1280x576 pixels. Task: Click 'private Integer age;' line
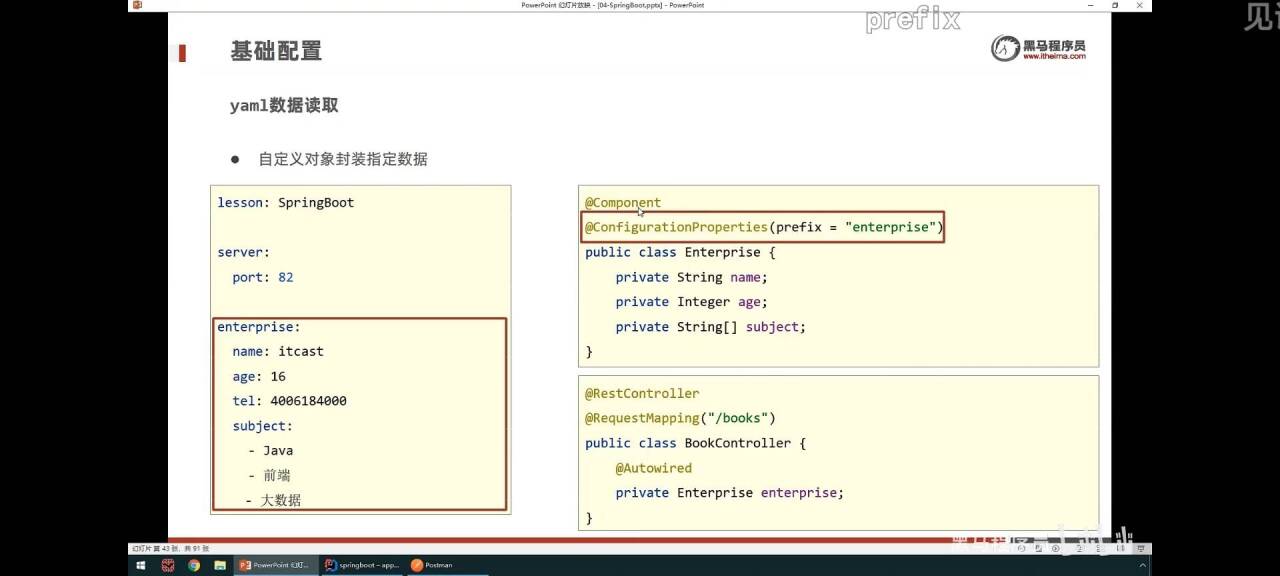click(692, 302)
